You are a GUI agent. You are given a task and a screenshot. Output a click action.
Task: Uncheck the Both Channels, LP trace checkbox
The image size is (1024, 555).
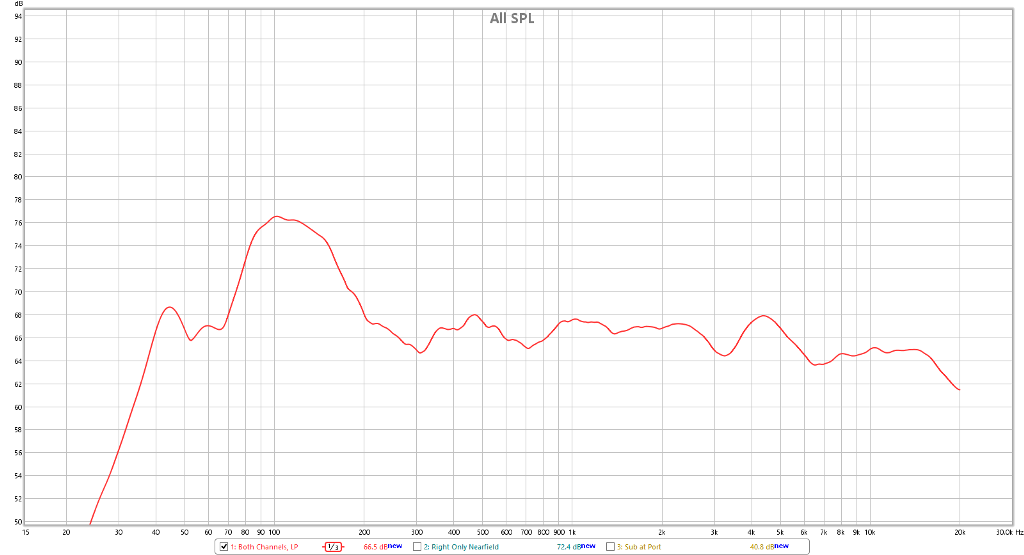(x=224, y=547)
